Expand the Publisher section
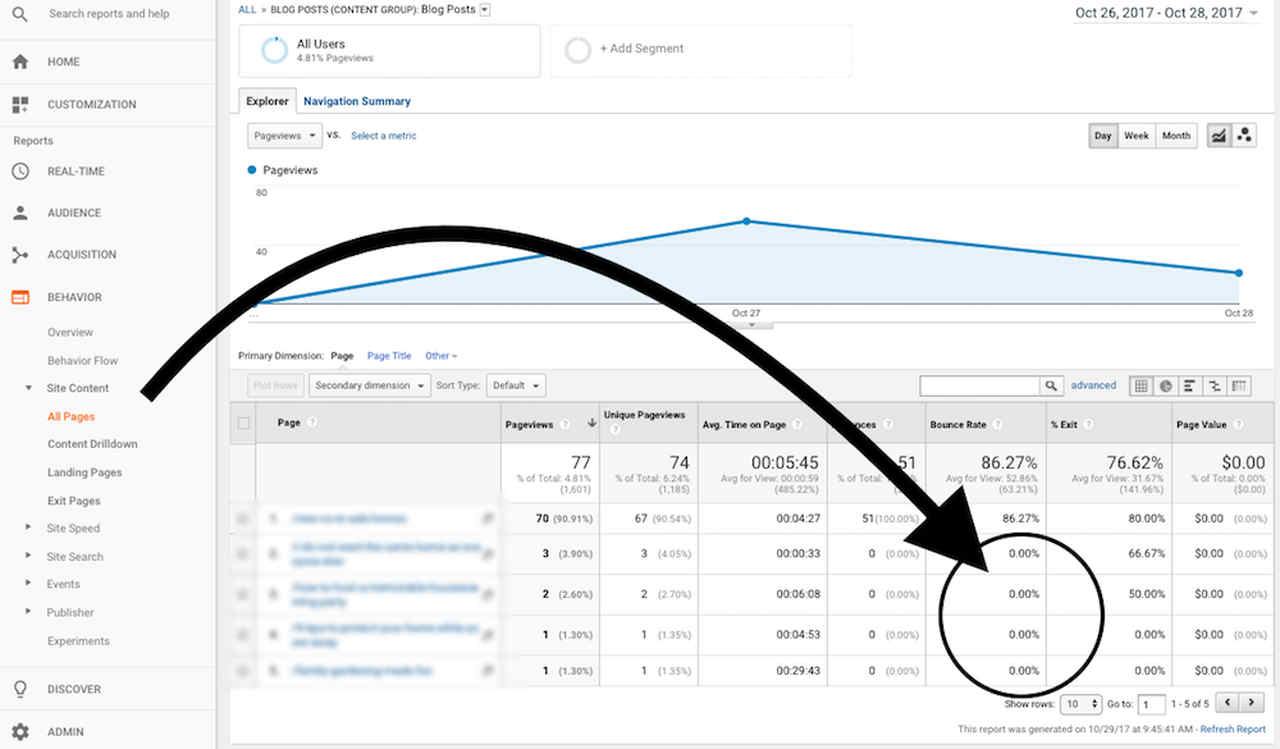 pos(28,612)
